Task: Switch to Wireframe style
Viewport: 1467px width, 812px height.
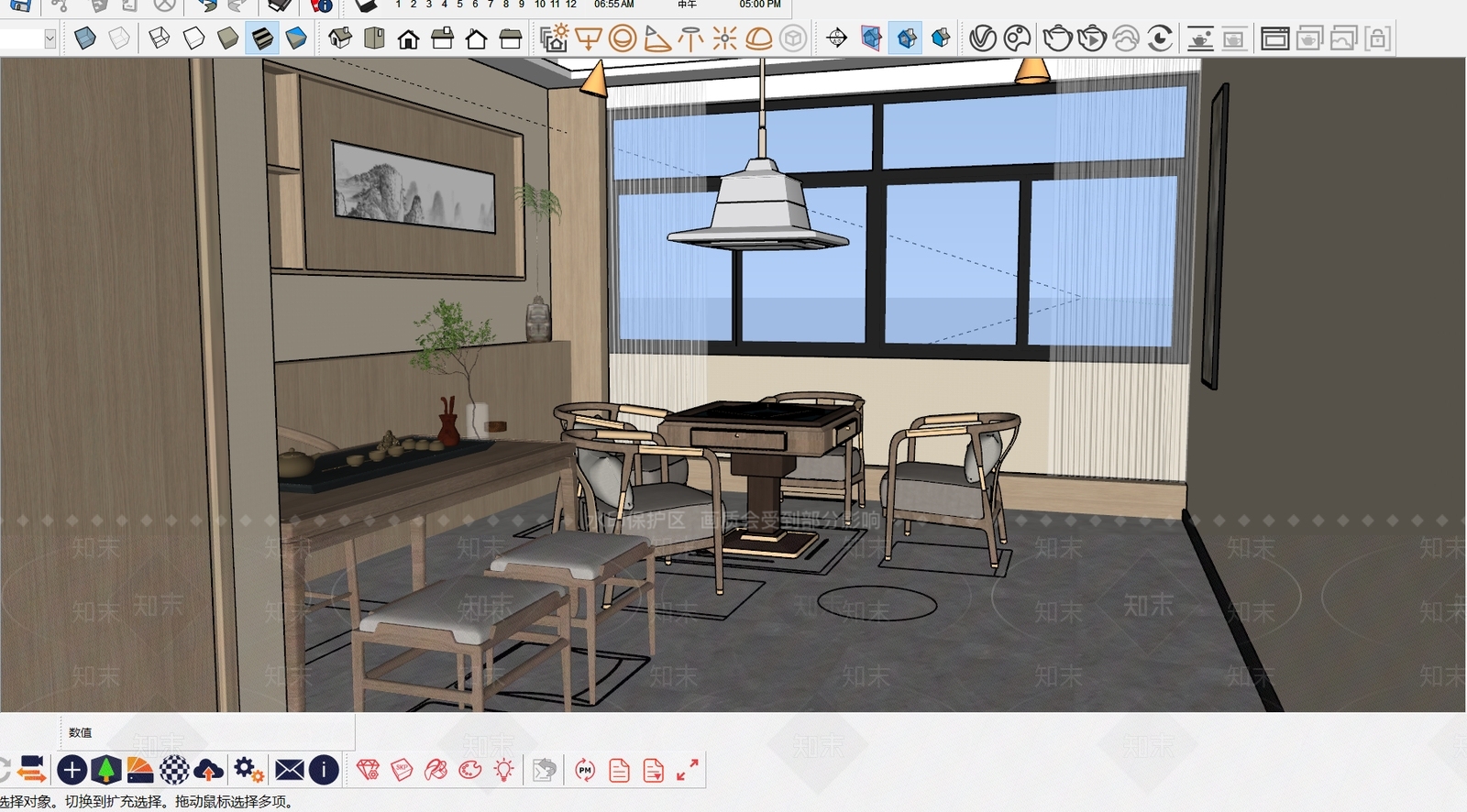Action: click(x=160, y=38)
